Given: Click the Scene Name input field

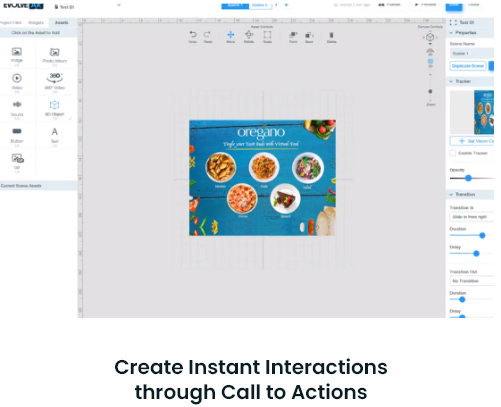Looking at the screenshot, I should pos(472,53).
